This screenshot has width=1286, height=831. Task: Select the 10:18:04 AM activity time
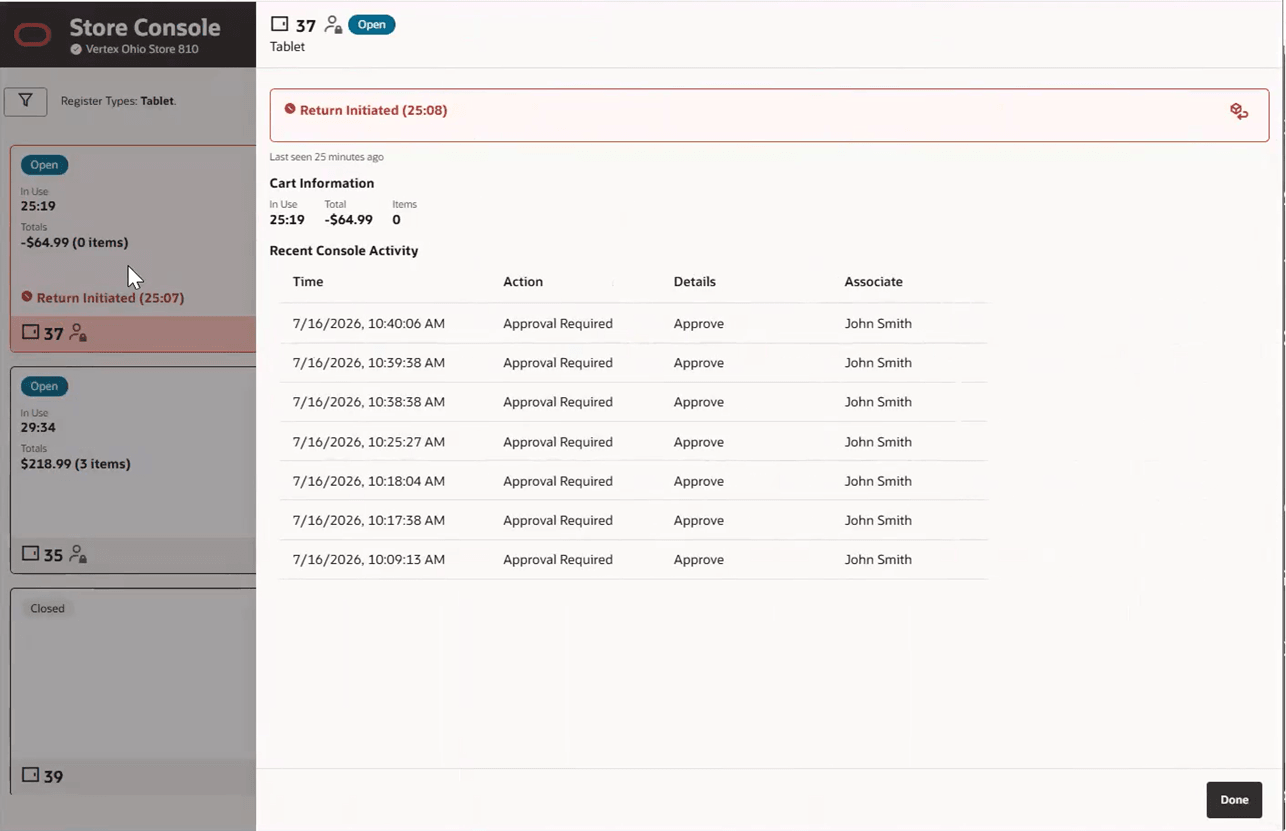(x=369, y=481)
